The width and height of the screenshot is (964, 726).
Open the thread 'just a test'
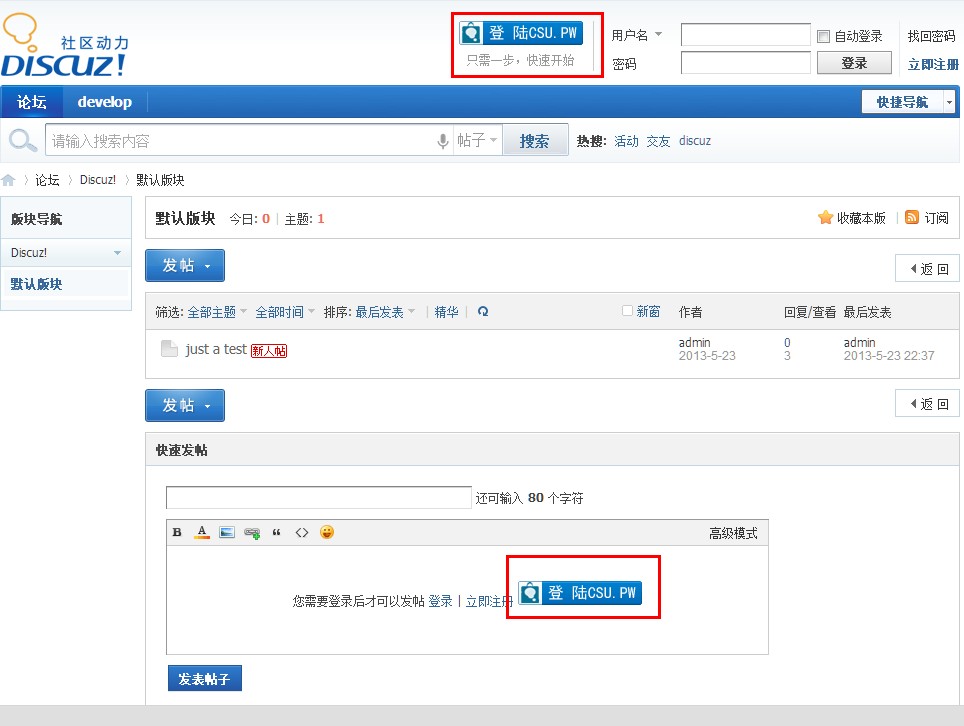pyautogui.click(x=216, y=349)
